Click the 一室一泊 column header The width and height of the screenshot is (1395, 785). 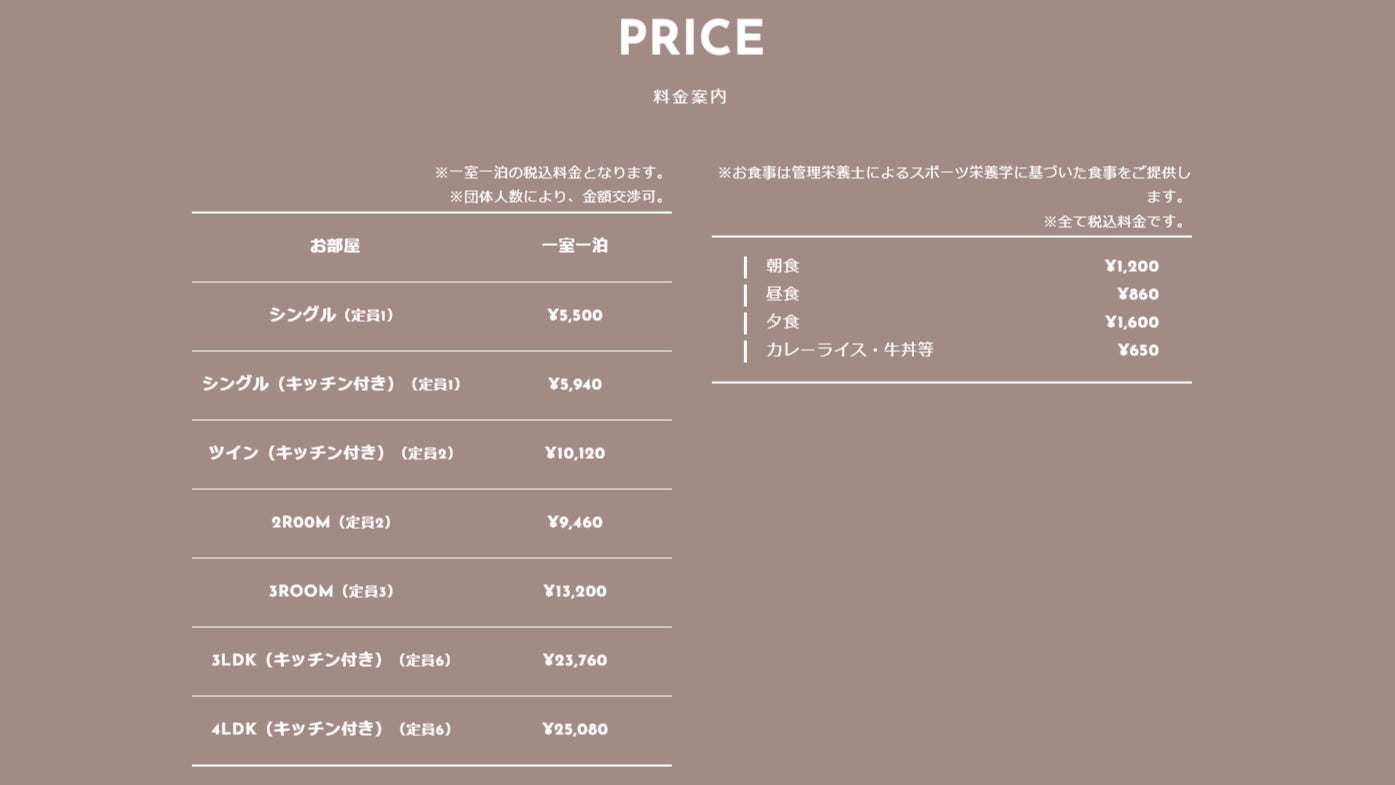574,246
